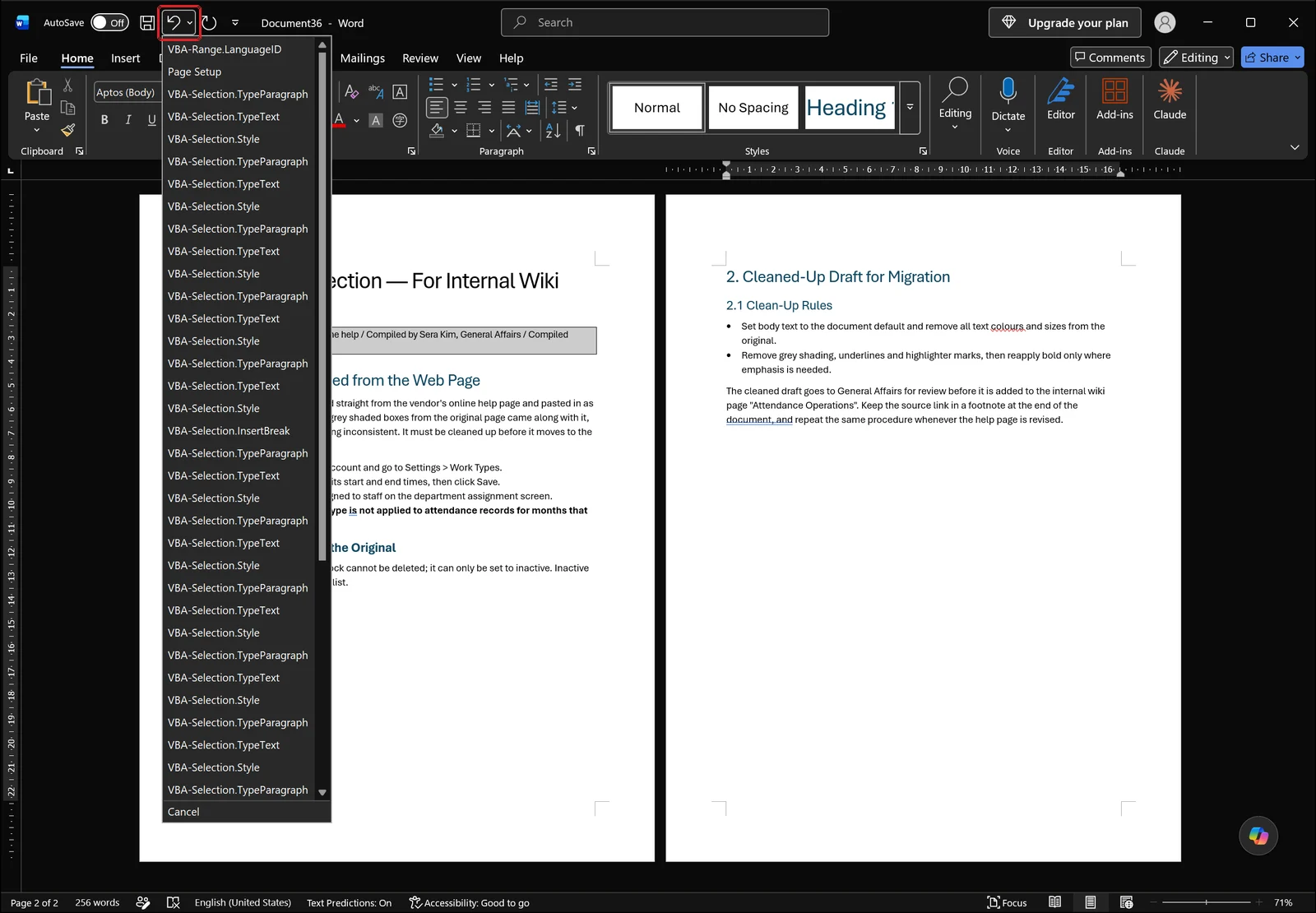Click the Cut scissors icon

tap(68, 85)
